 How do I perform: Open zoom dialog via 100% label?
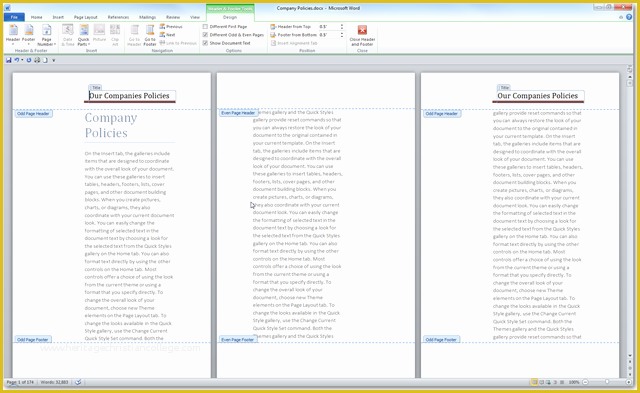click(574, 382)
